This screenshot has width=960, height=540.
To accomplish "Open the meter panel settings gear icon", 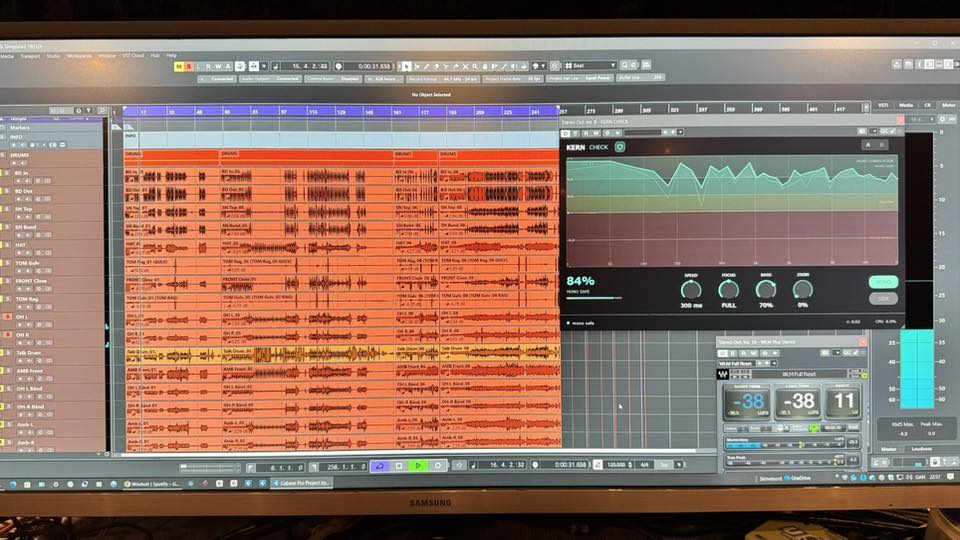I will click(x=942, y=119).
